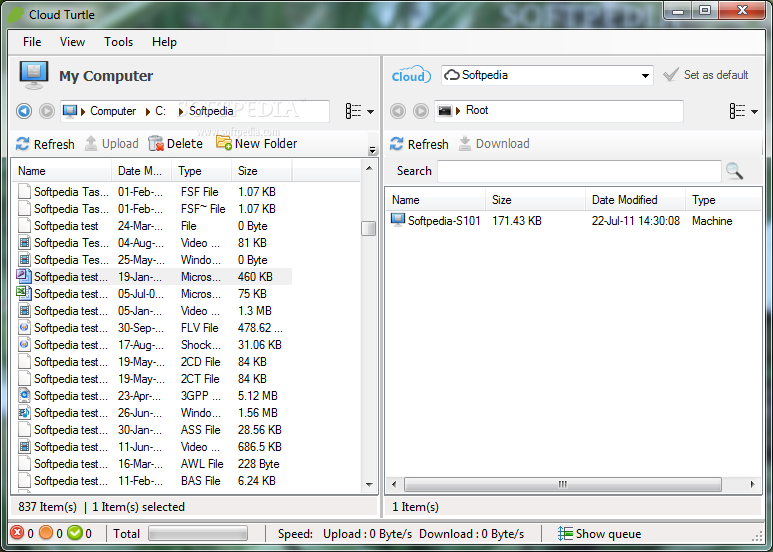Click the Set as default checkmark icon
The image size is (773, 552).
point(671,75)
